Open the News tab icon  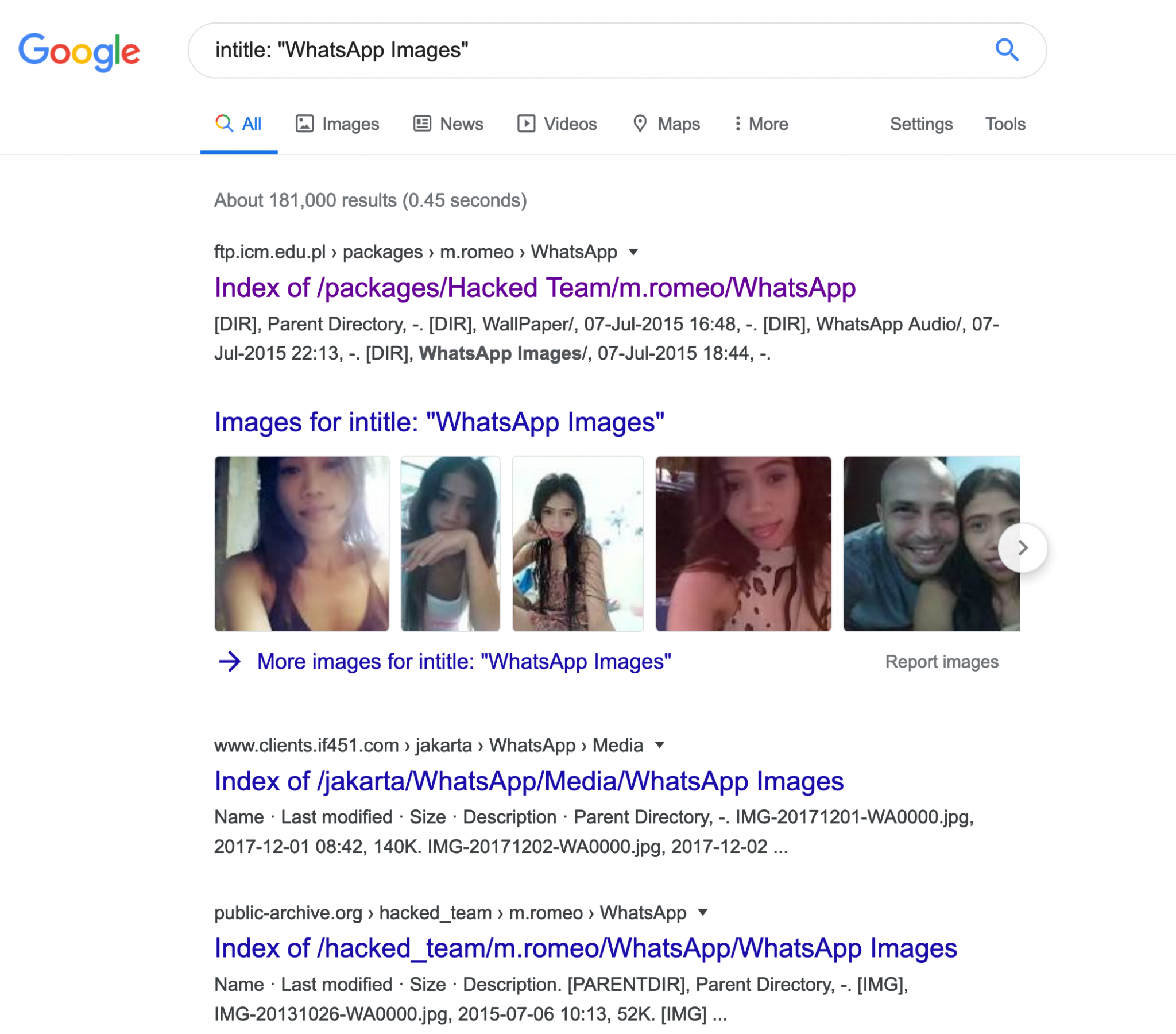(x=422, y=124)
